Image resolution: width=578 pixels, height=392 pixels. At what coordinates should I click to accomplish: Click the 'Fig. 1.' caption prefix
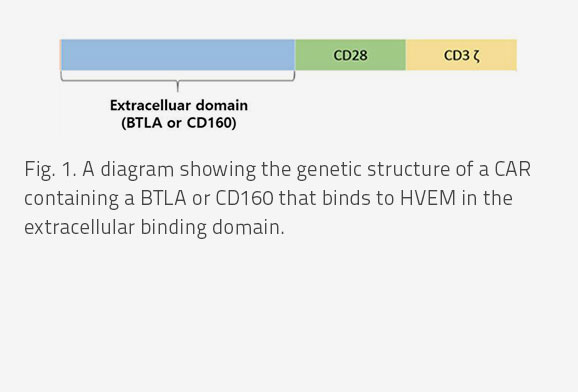pos(51,170)
